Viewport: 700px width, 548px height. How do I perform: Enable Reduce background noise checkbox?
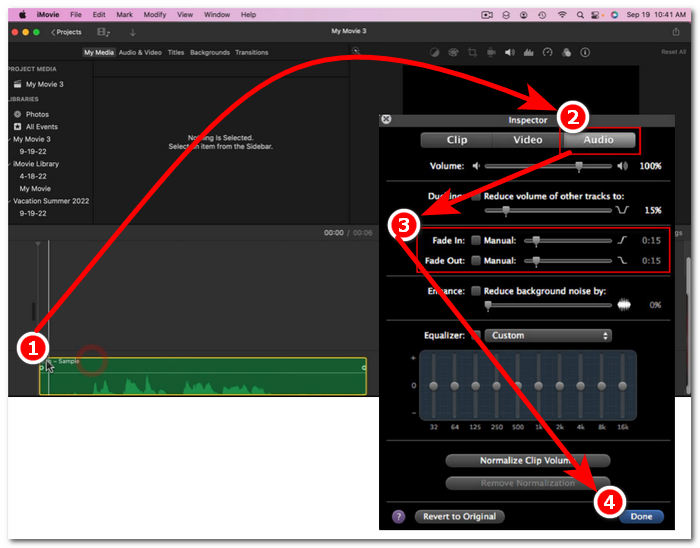click(x=476, y=291)
